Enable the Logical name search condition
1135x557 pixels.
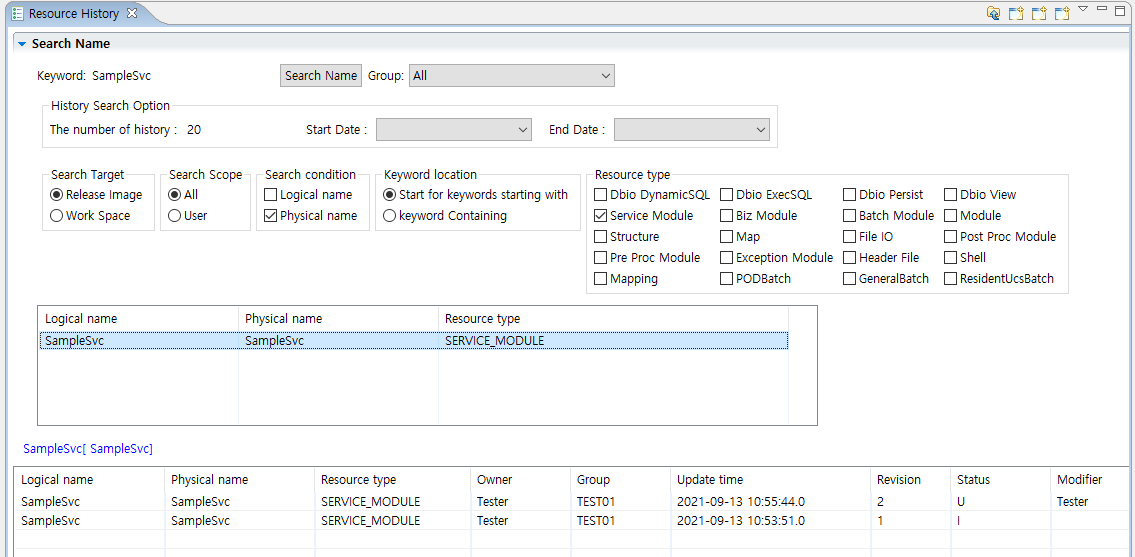coord(271,195)
